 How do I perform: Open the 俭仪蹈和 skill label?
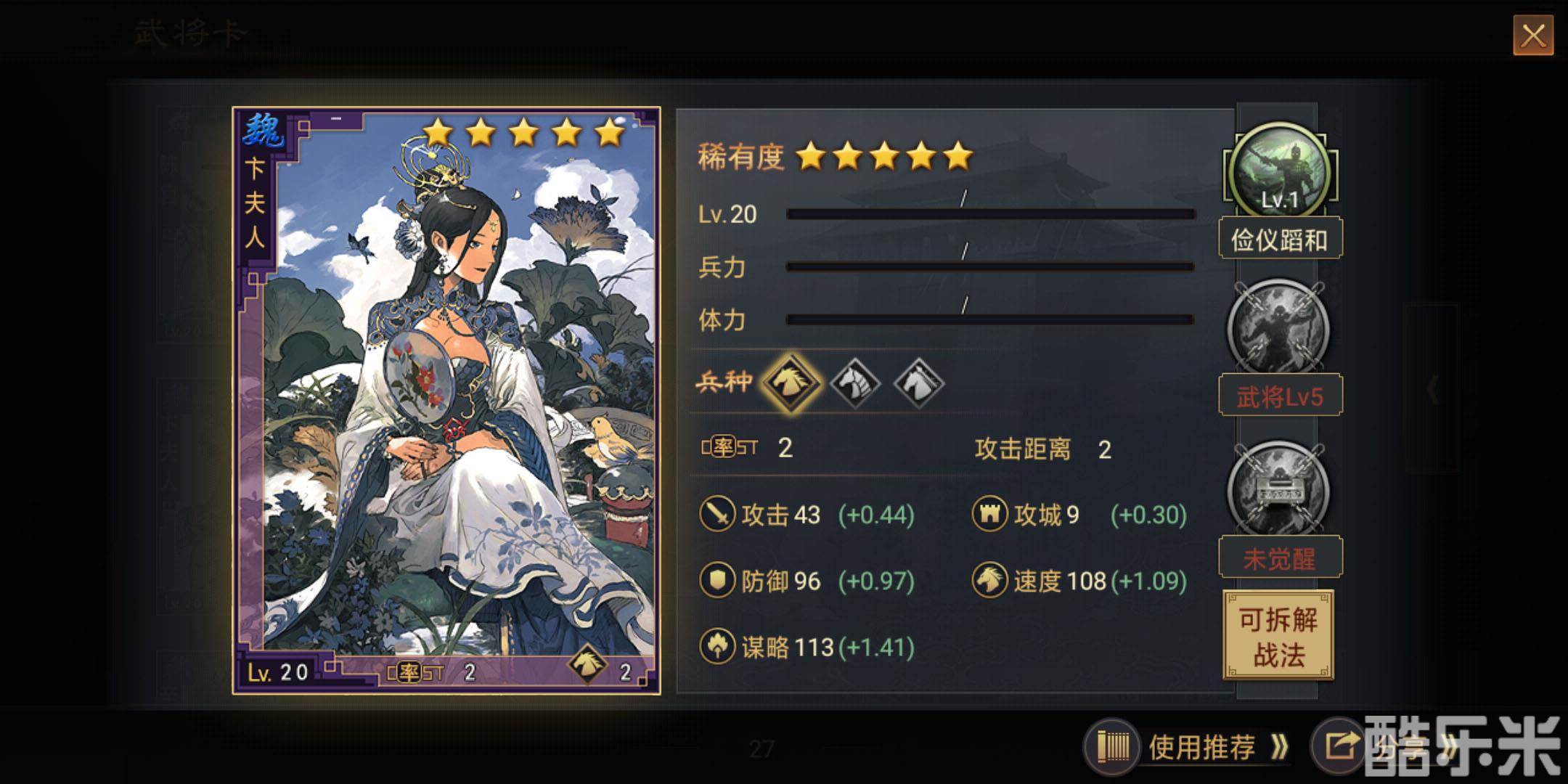(1281, 239)
